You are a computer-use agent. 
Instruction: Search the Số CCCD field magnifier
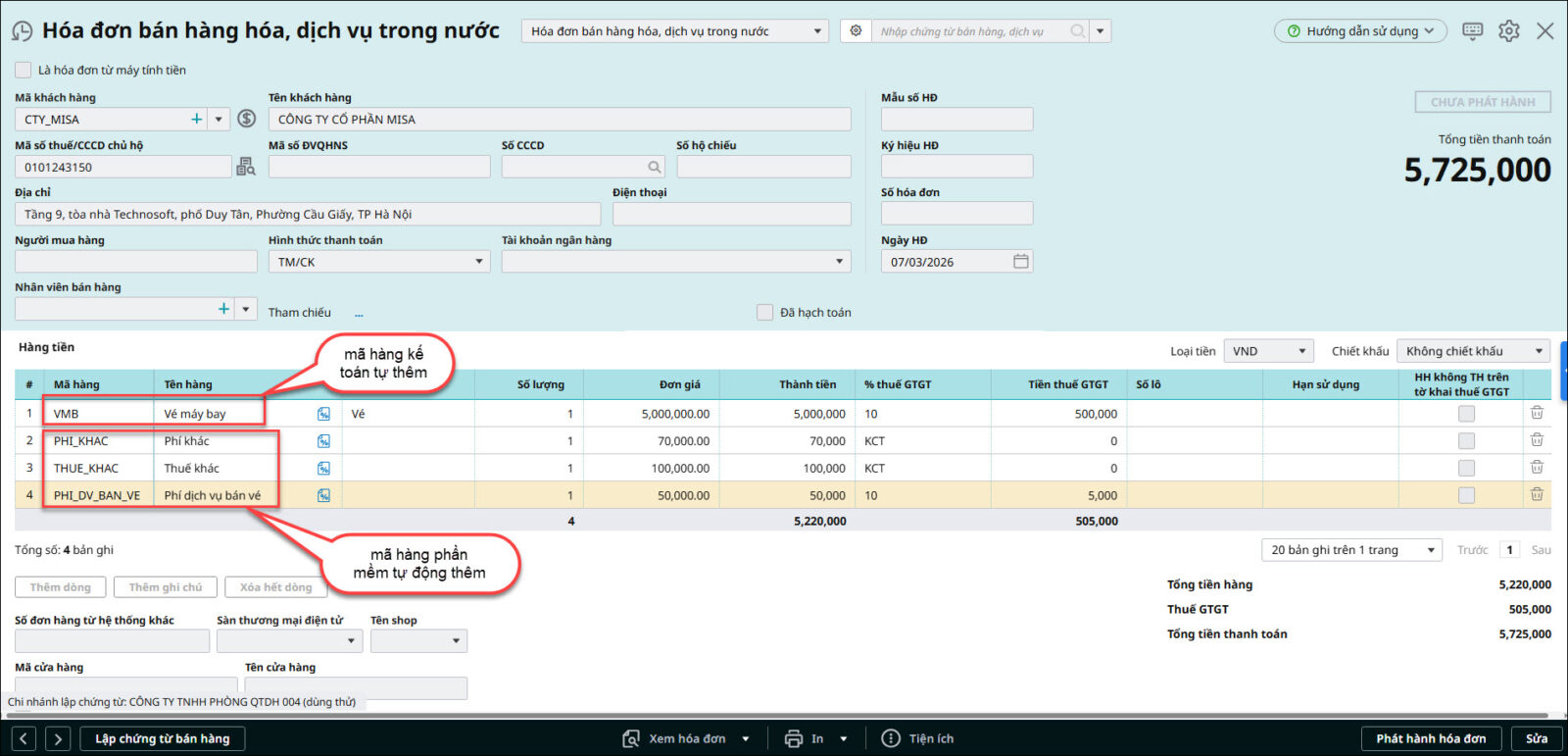pyautogui.click(x=655, y=167)
